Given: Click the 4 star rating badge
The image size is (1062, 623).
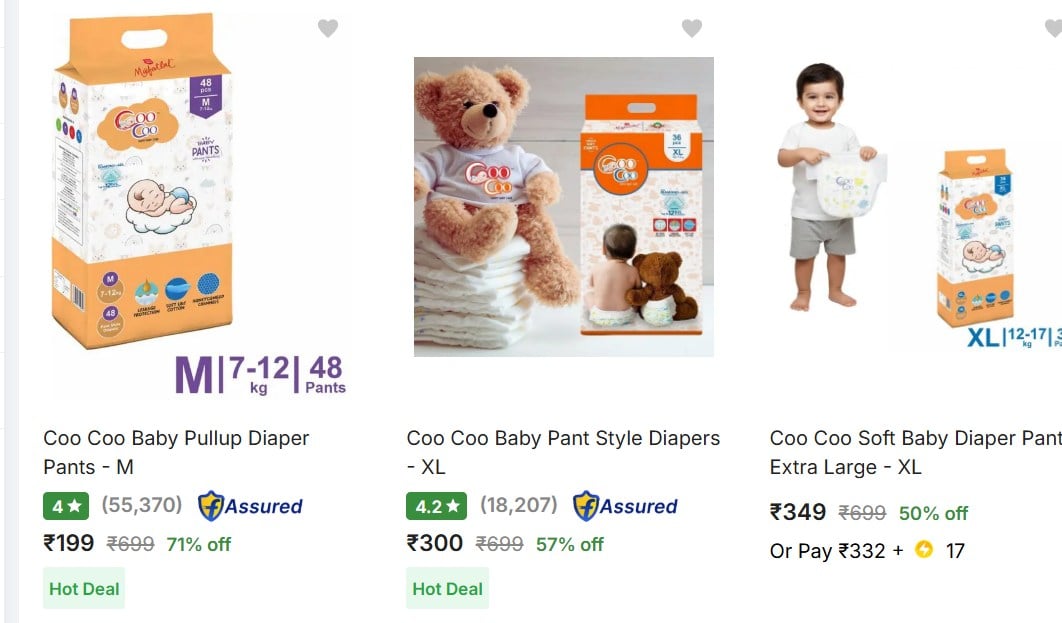Looking at the screenshot, I should pos(66,506).
